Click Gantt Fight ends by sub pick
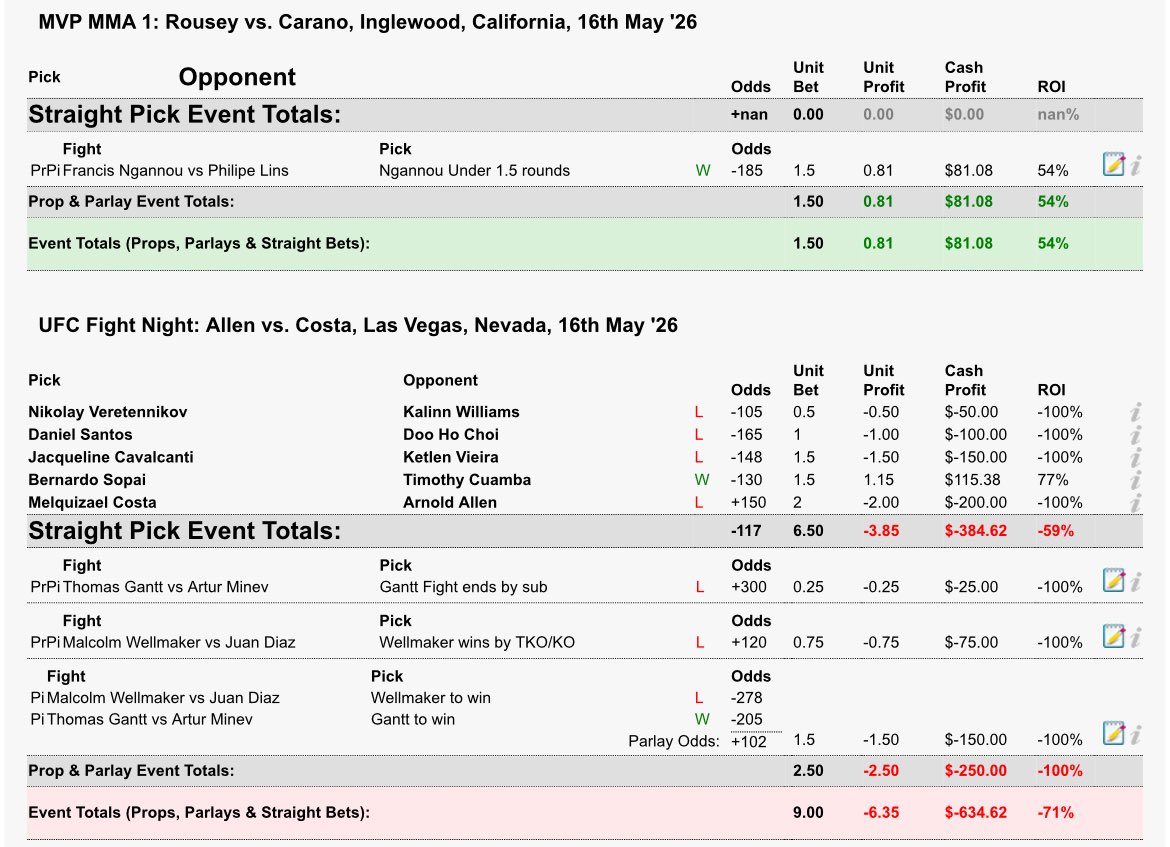The width and height of the screenshot is (1170, 847). click(463, 587)
